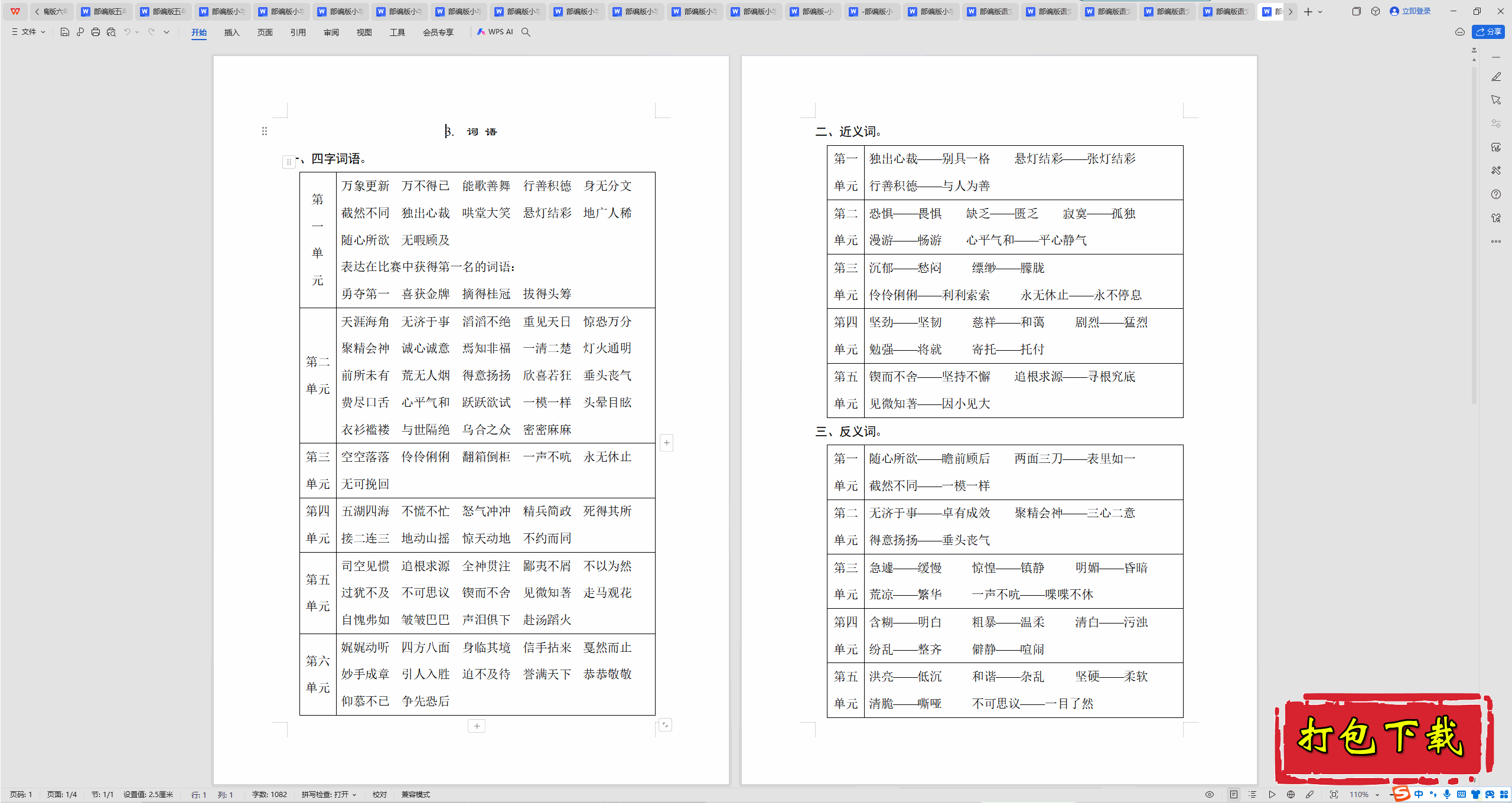The width and height of the screenshot is (1512, 803).
Task: Expand the quick toolbar customize chevron
Action: 167,32
